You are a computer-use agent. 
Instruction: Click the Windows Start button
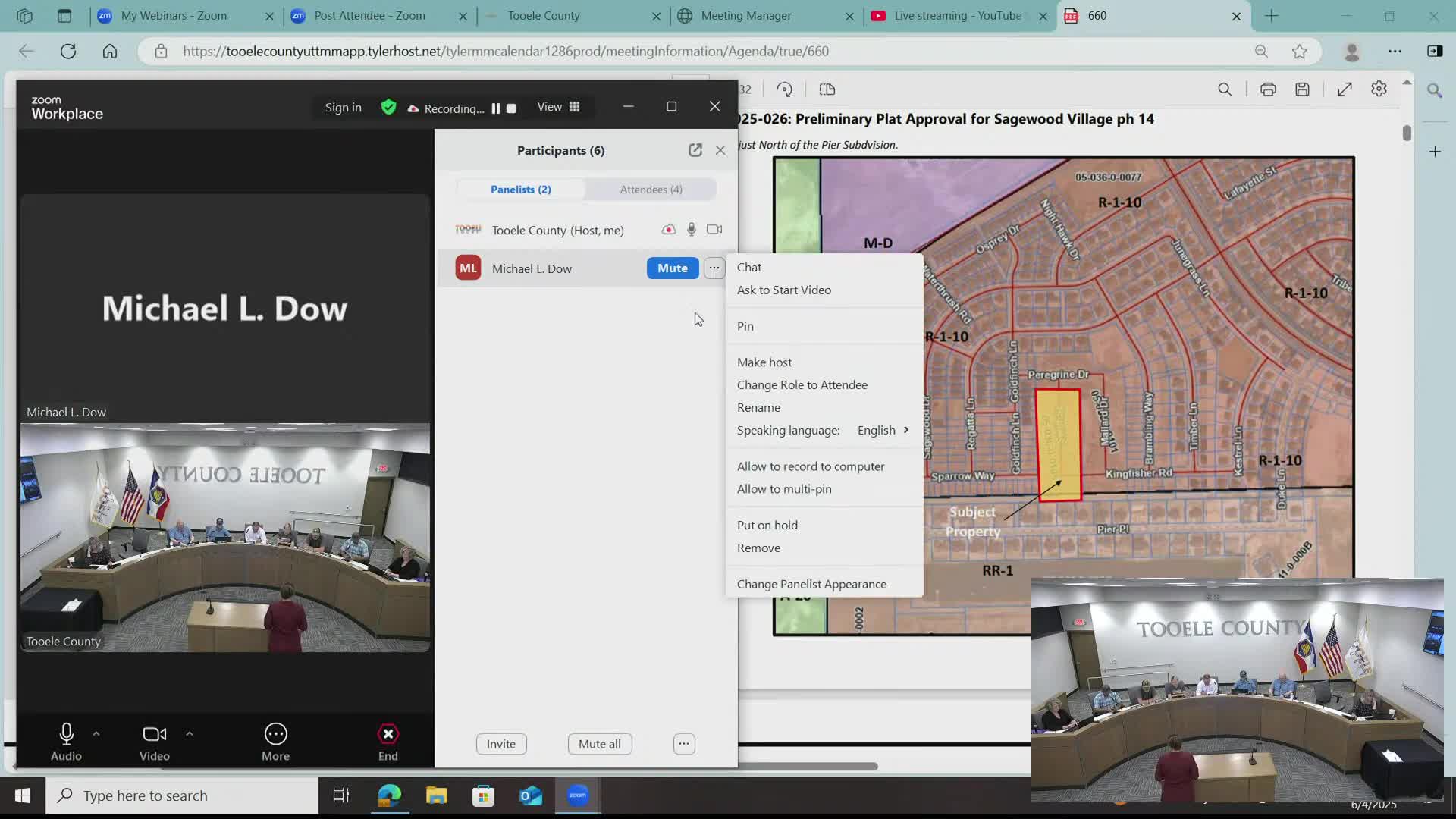(x=23, y=795)
